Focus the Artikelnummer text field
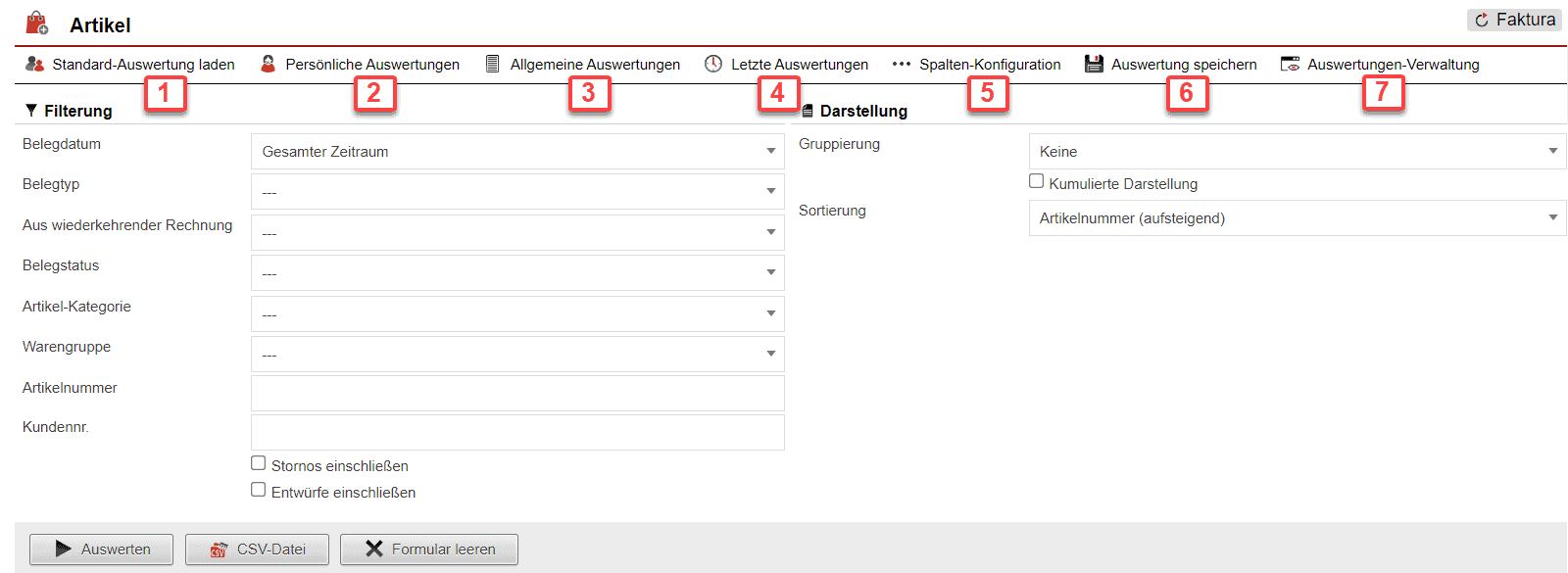 517,393
